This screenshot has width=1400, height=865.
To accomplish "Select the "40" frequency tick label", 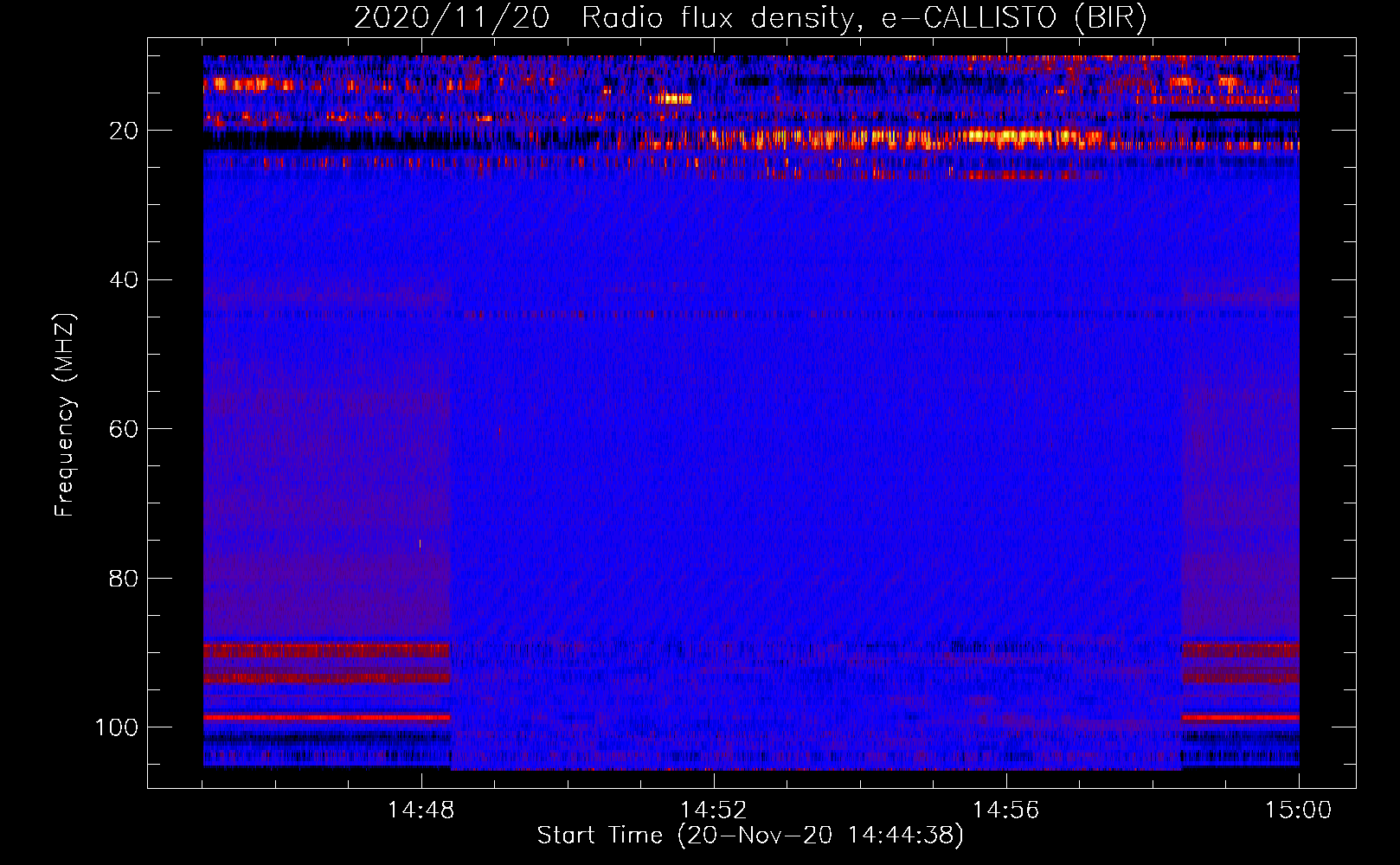I will 124,280.
